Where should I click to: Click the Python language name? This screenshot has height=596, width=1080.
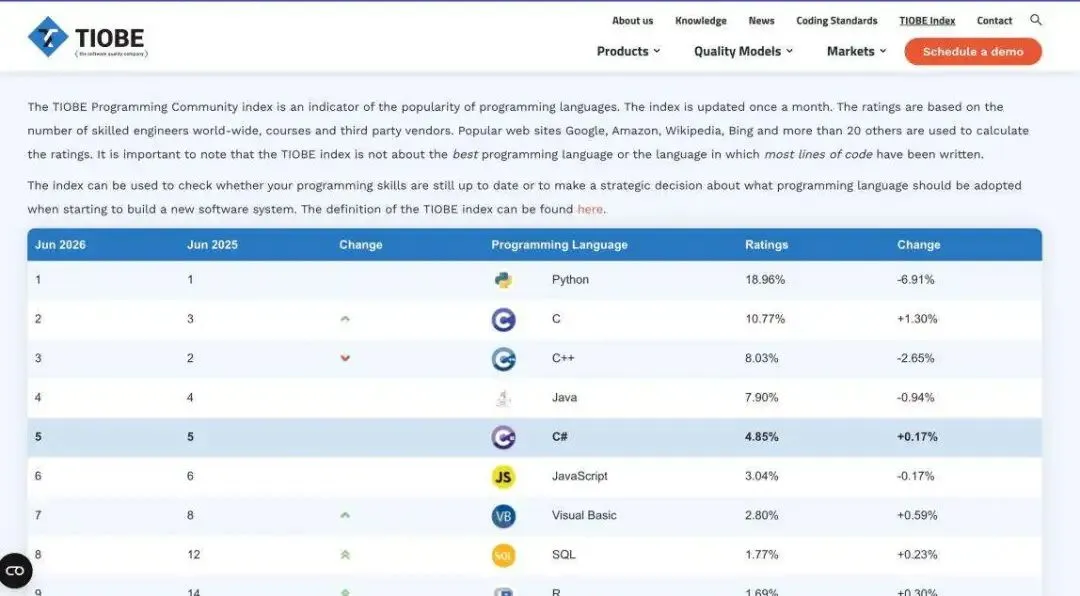tap(570, 280)
